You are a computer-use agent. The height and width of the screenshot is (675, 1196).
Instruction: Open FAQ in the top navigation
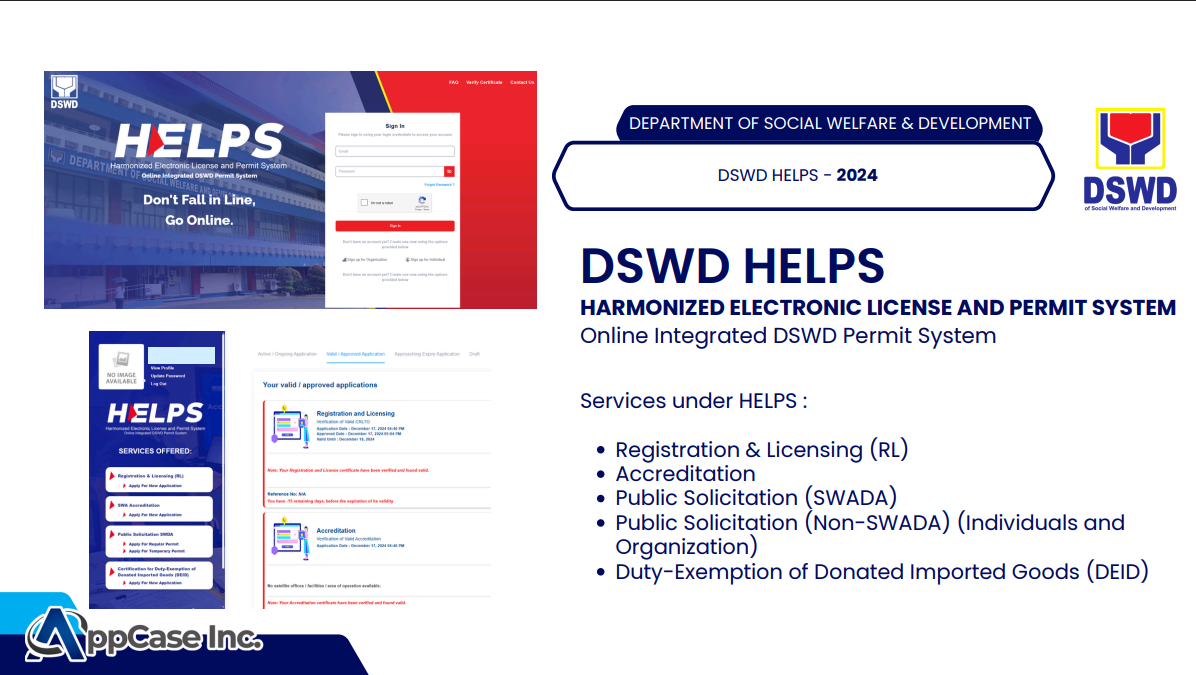click(453, 82)
